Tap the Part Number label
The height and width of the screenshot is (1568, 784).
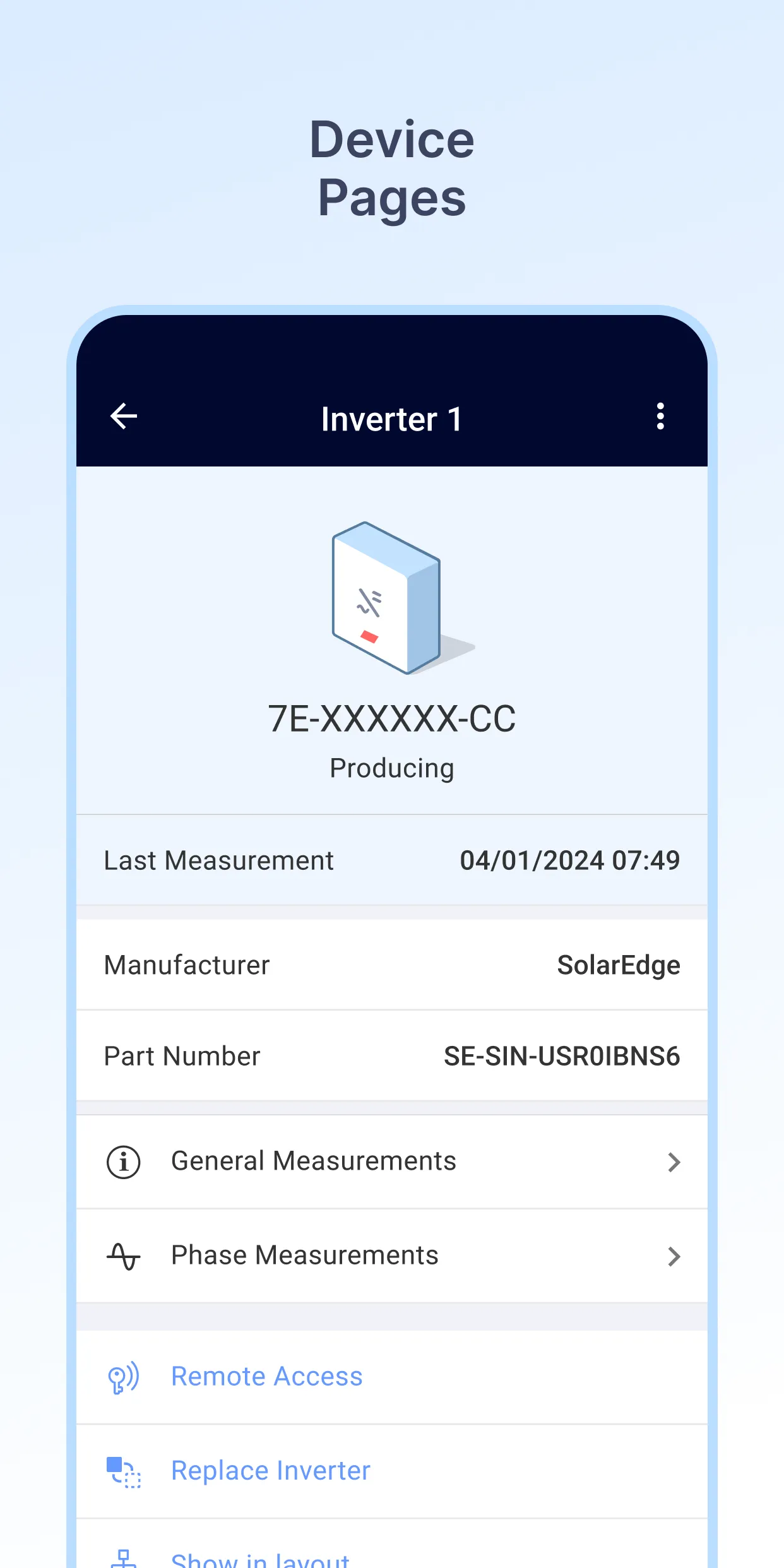(x=182, y=1056)
